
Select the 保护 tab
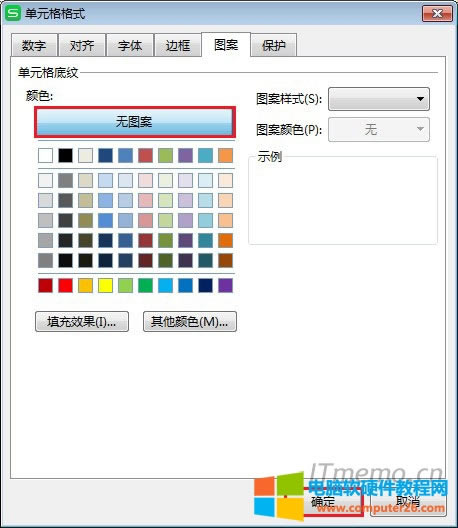(274, 45)
